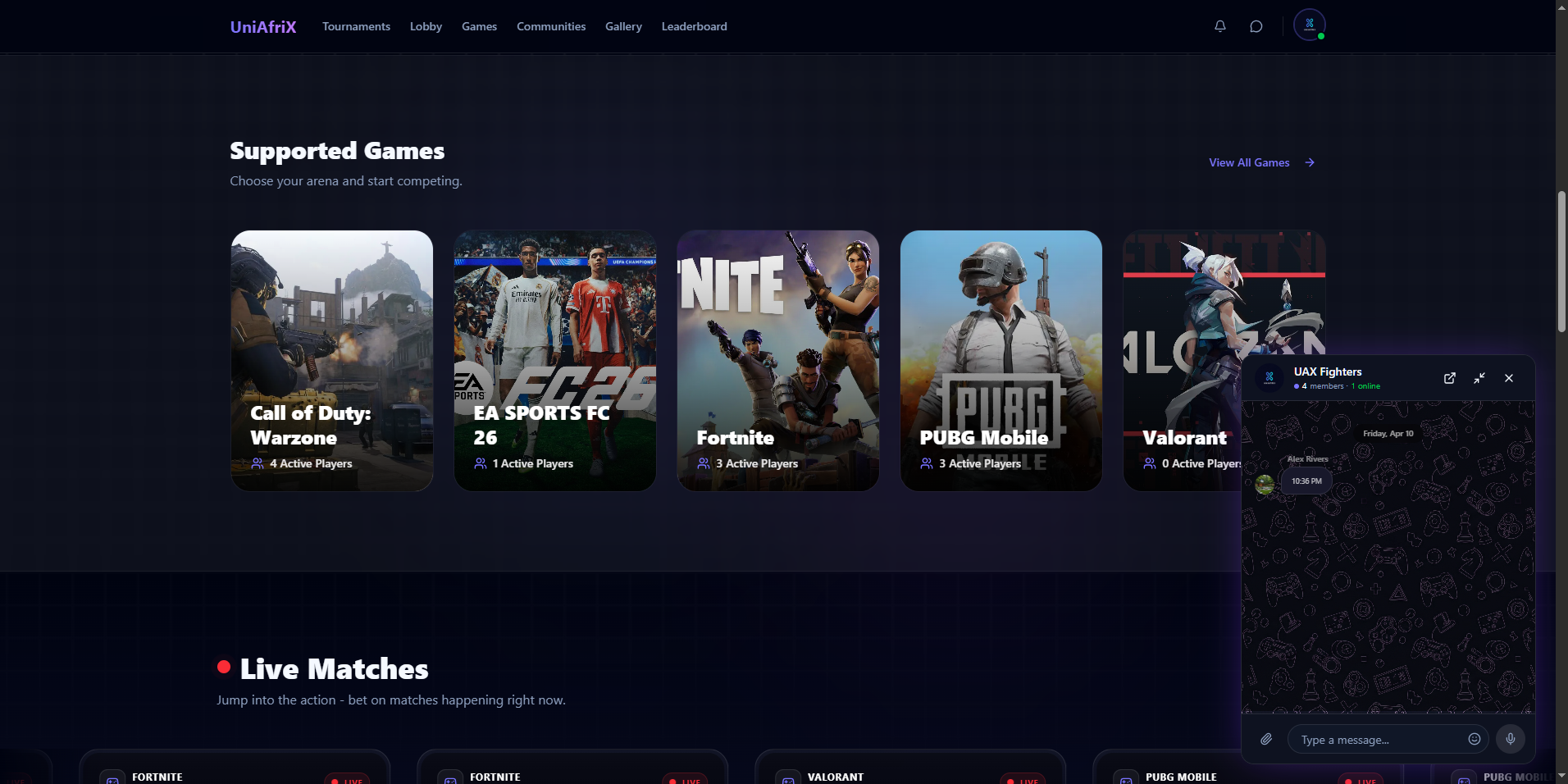Viewport: 1568px width, 784px height.
Task: Select the EA SPORTS FC 26 card
Action: coord(555,361)
